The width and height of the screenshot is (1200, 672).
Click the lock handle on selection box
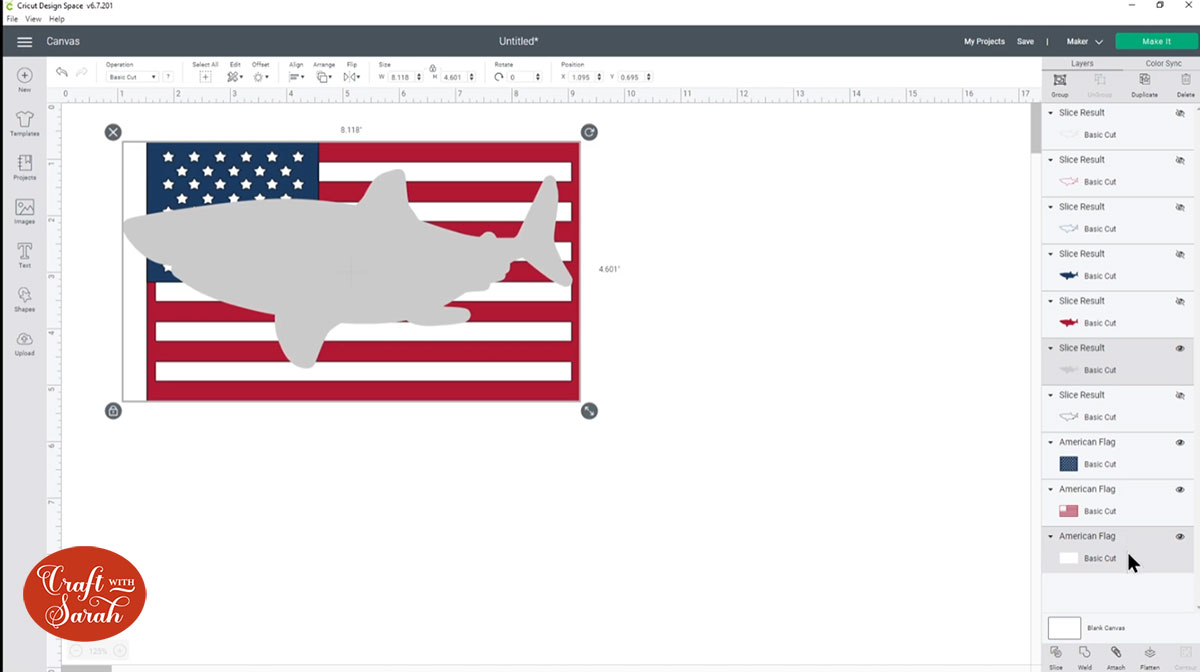pyautogui.click(x=113, y=410)
